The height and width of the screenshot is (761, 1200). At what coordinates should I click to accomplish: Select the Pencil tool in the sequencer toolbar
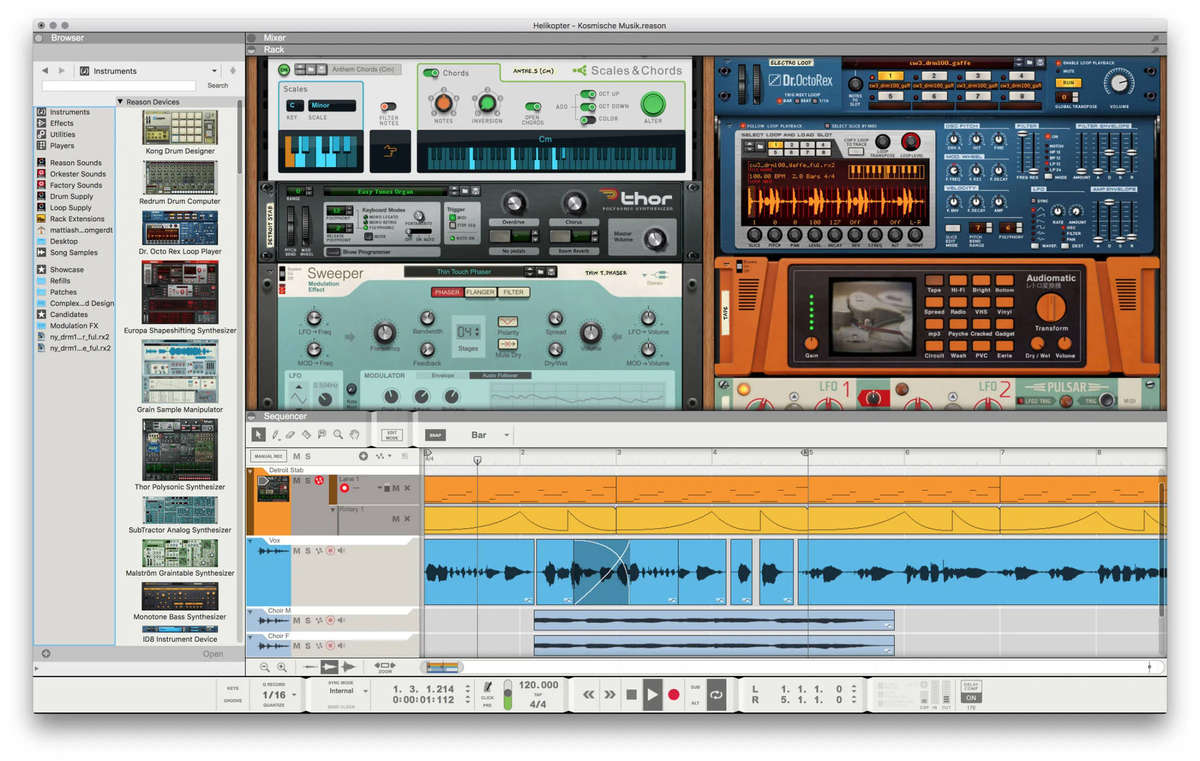[275, 434]
